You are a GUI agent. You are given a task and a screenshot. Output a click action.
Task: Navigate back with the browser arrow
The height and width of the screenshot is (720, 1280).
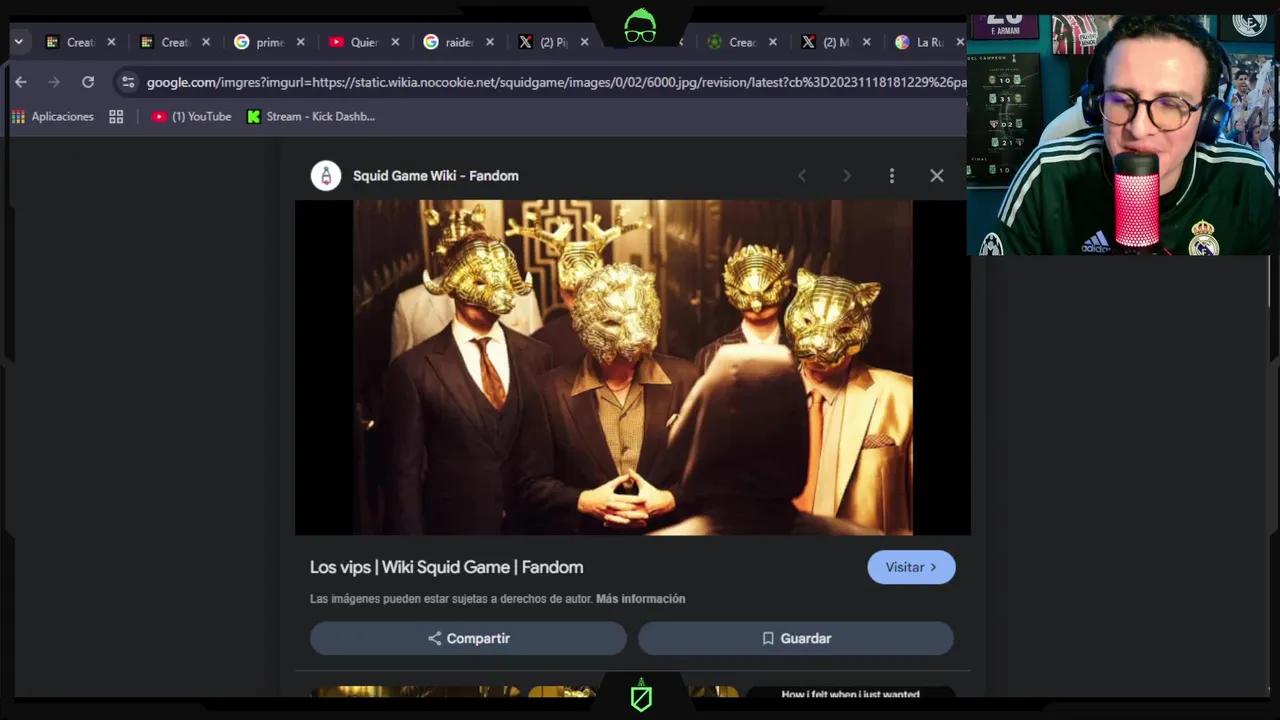point(21,82)
